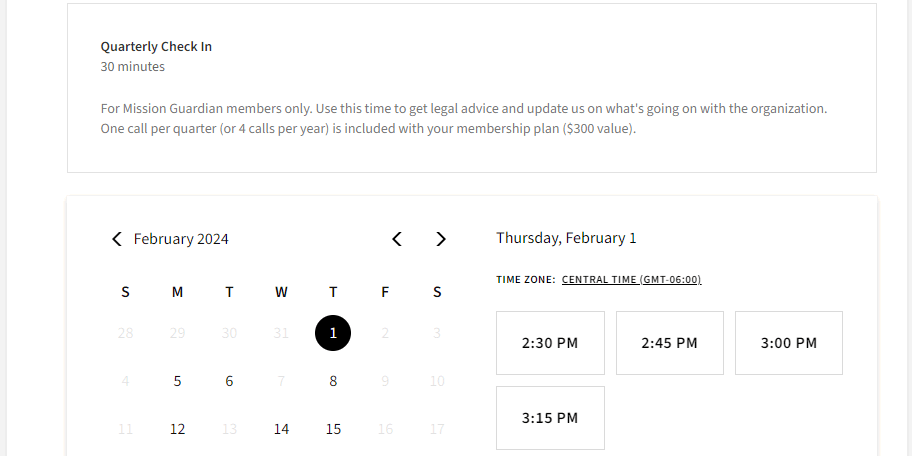
Task: Click the Quarterly Check In title
Action: tap(156, 47)
